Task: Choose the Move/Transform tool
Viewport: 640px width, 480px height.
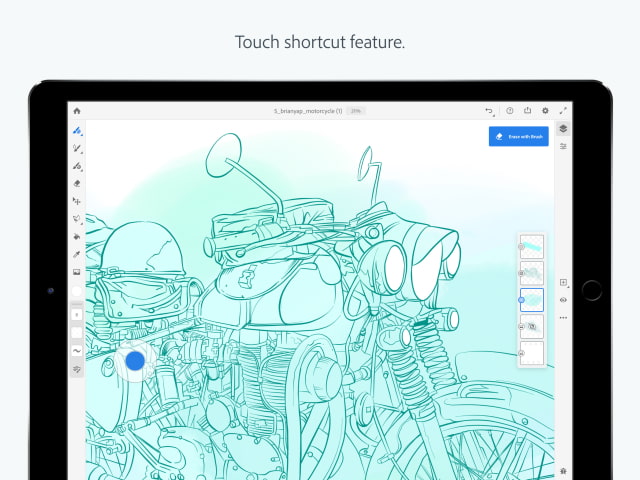Action: click(77, 201)
